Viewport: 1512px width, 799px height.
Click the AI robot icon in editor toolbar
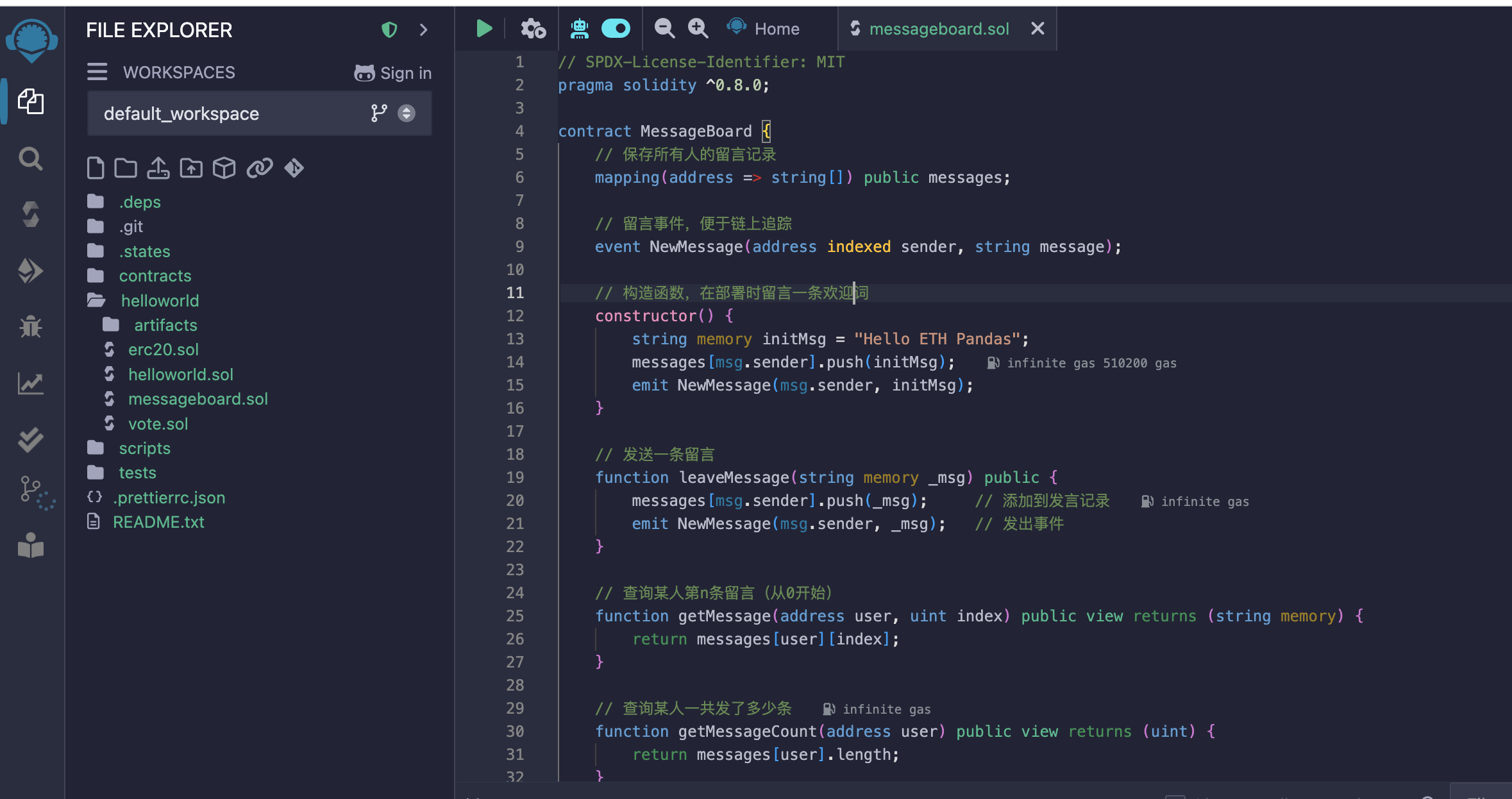(580, 28)
